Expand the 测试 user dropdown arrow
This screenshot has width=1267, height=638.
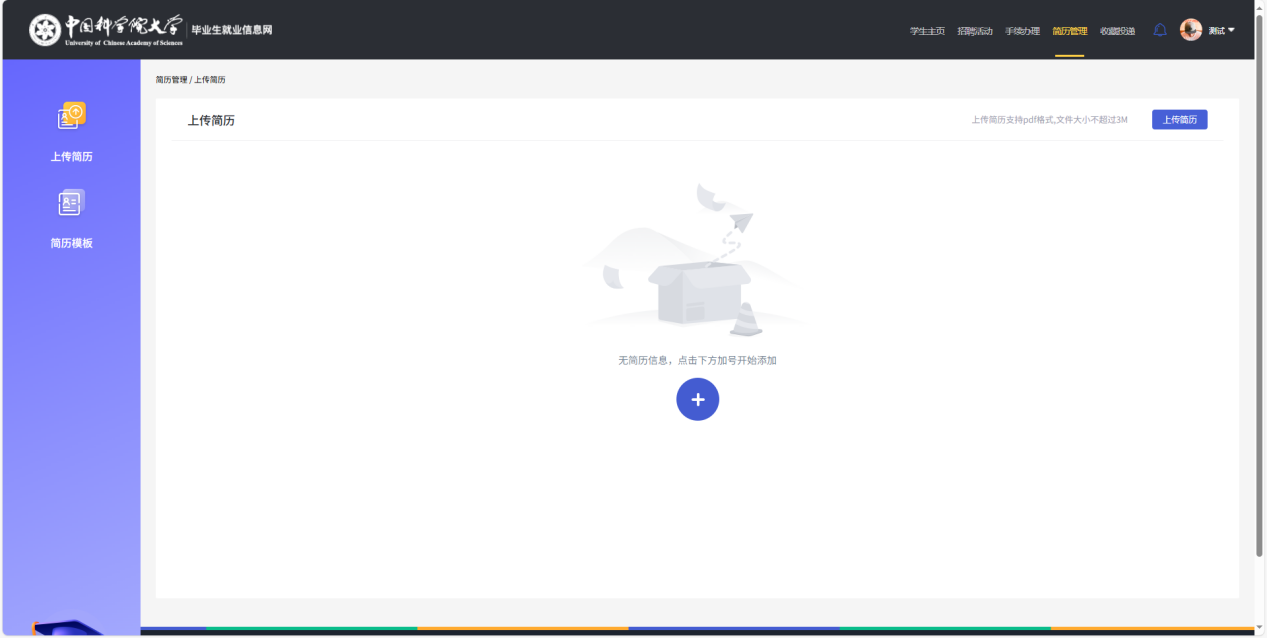pyautogui.click(x=1231, y=30)
